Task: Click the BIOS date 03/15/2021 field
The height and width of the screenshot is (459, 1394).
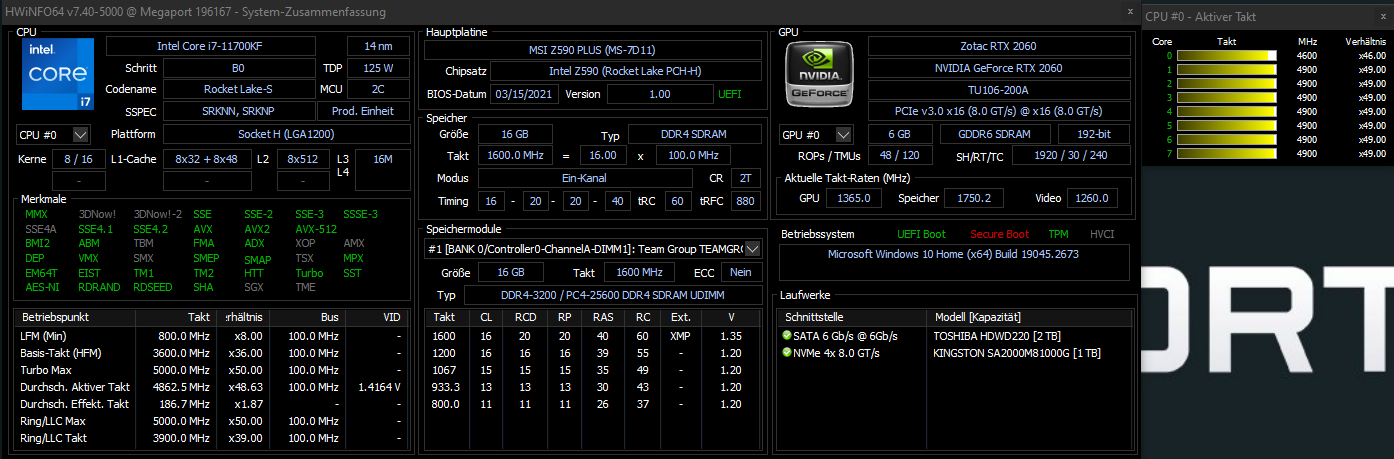Action: click(x=524, y=94)
